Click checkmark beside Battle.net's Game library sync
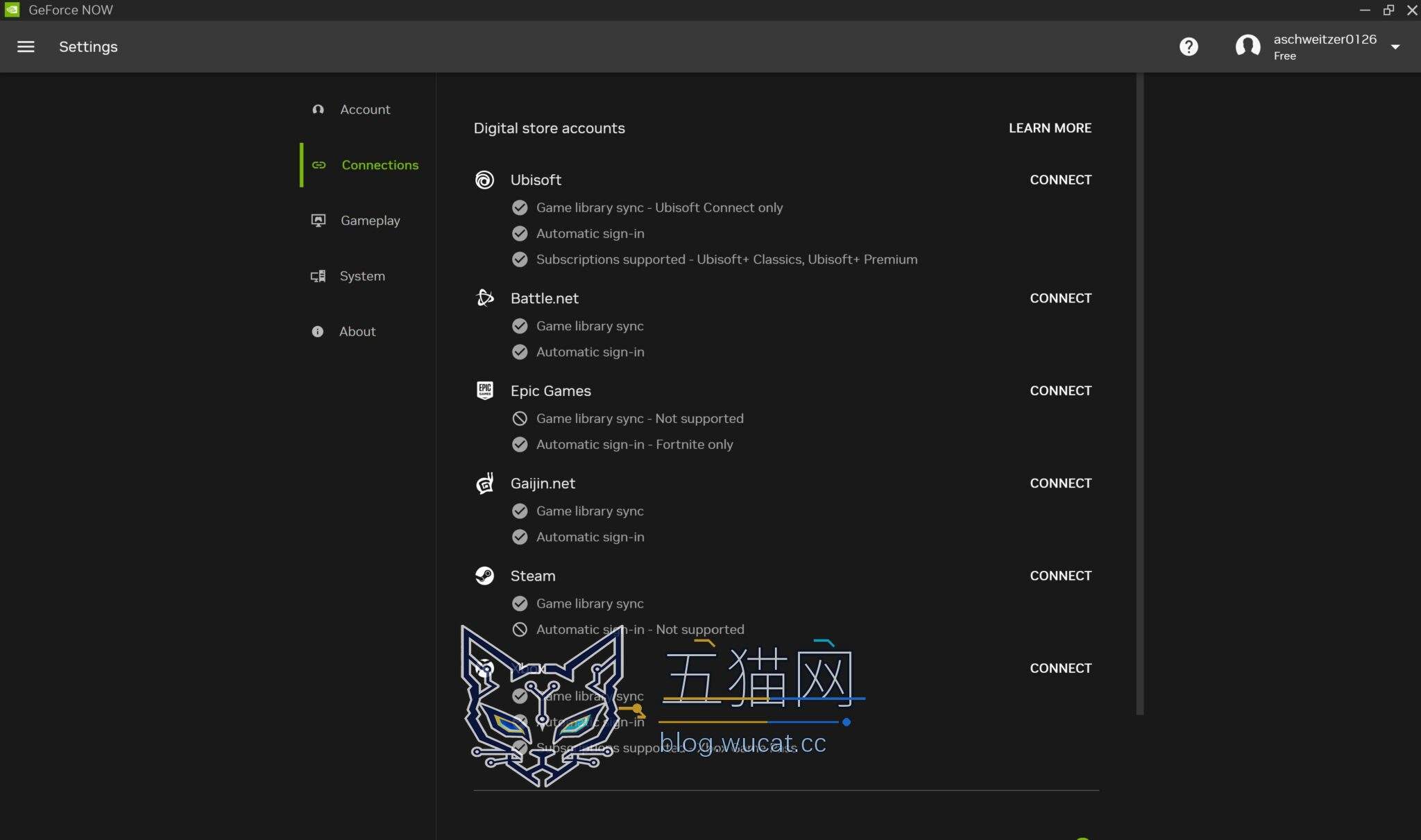The width and height of the screenshot is (1421, 840). pyautogui.click(x=520, y=326)
